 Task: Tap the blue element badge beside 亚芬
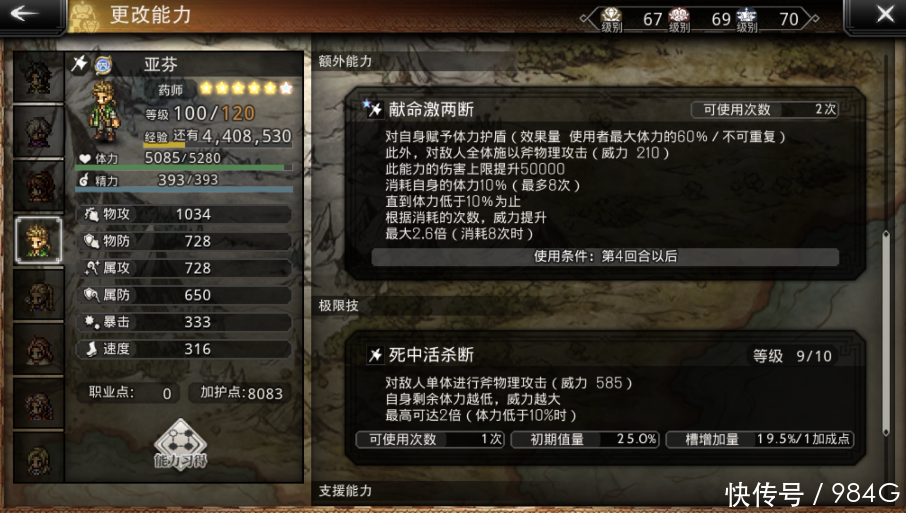[103, 65]
